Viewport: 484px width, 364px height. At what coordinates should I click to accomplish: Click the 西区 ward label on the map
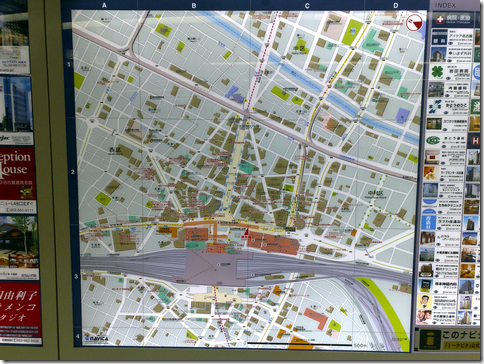coord(116,150)
